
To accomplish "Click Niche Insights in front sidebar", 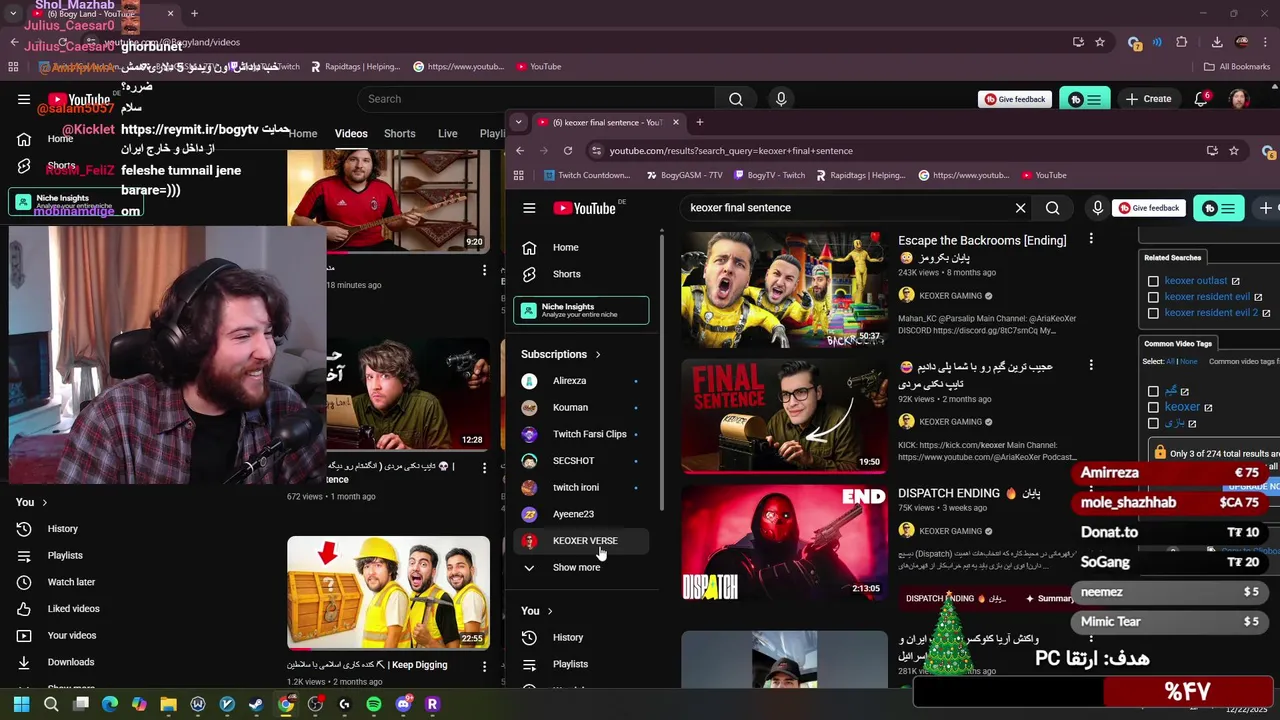I will coord(581,311).
